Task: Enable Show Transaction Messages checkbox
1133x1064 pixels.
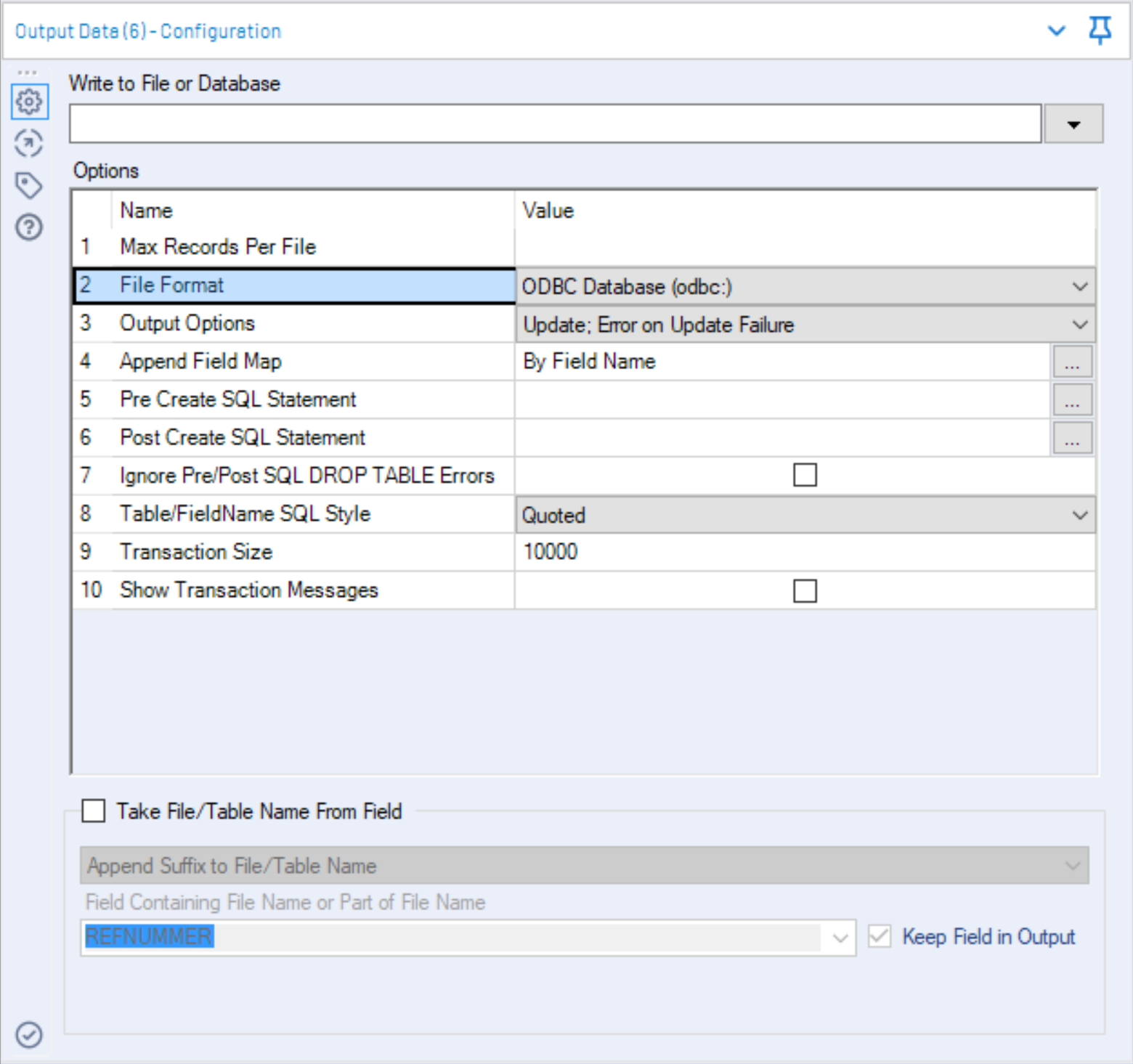Action: [x=805, y=590]
